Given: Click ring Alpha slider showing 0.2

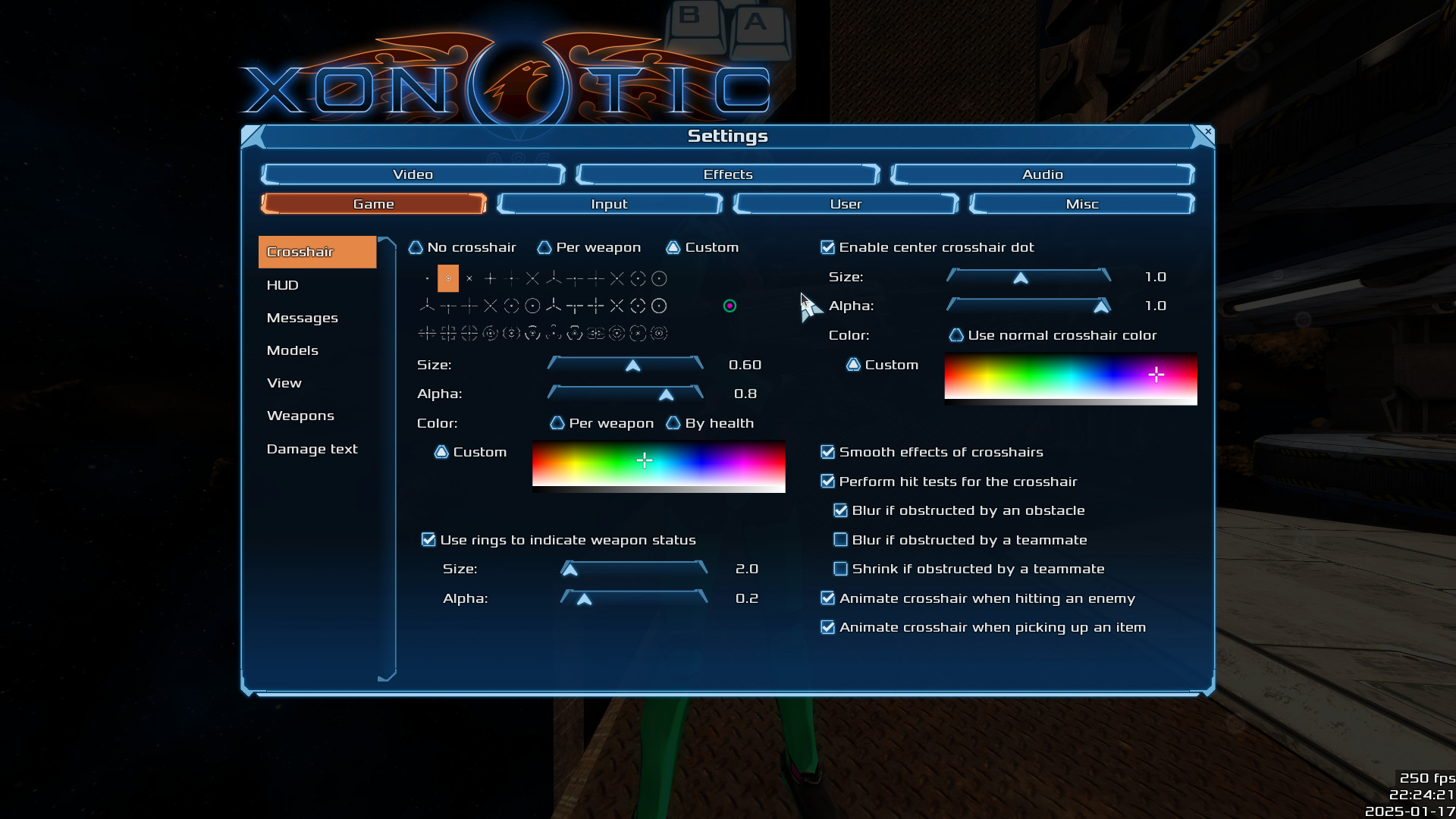Looking at the screenshot, I should 634,598.
